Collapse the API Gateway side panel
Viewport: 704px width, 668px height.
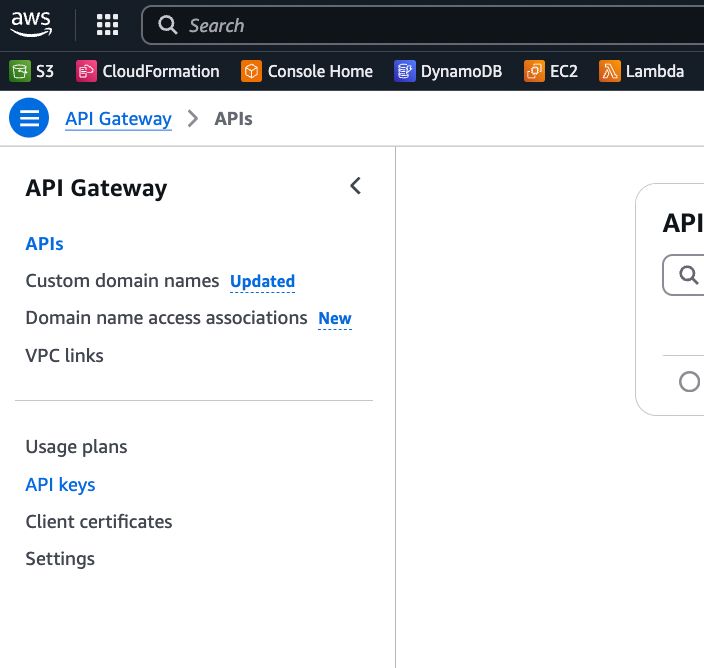(x=356, y=185)
